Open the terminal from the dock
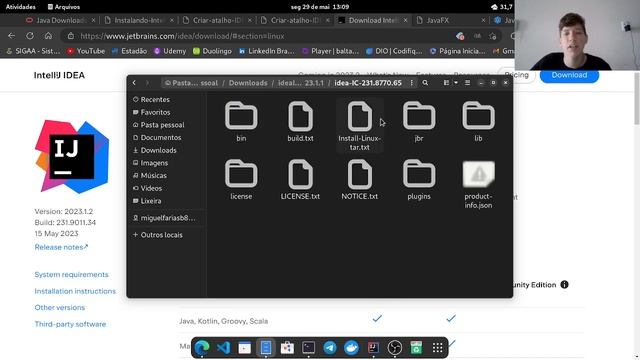This screenshot has height=360, width=640. click(309, 348)
